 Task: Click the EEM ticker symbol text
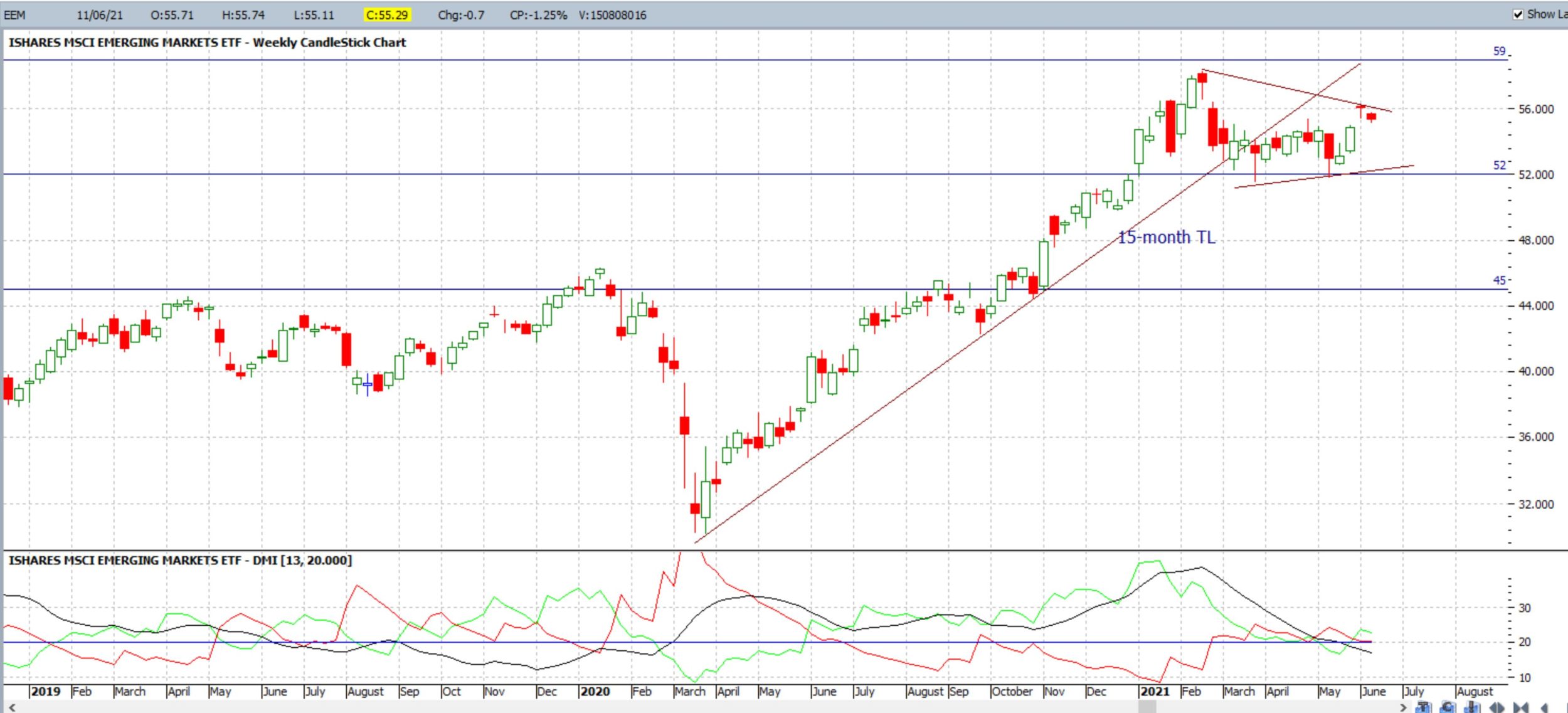coord(15,15)
